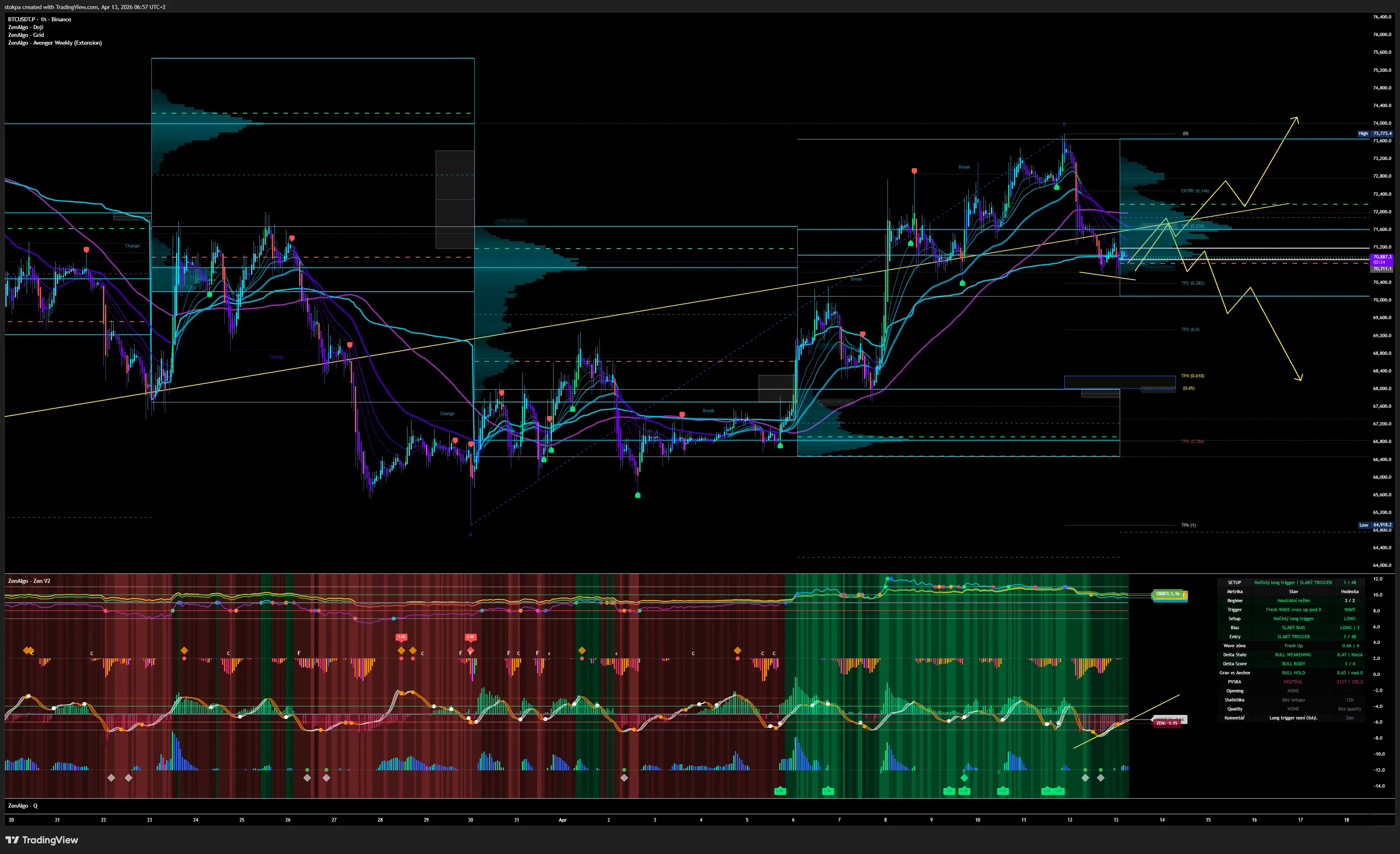Image resolution: width=1400 pixels, height=854 pixels.
Task: Open the ZenAlgo - Q pane title
Action: pyautogui.click(x=23, y=806)
